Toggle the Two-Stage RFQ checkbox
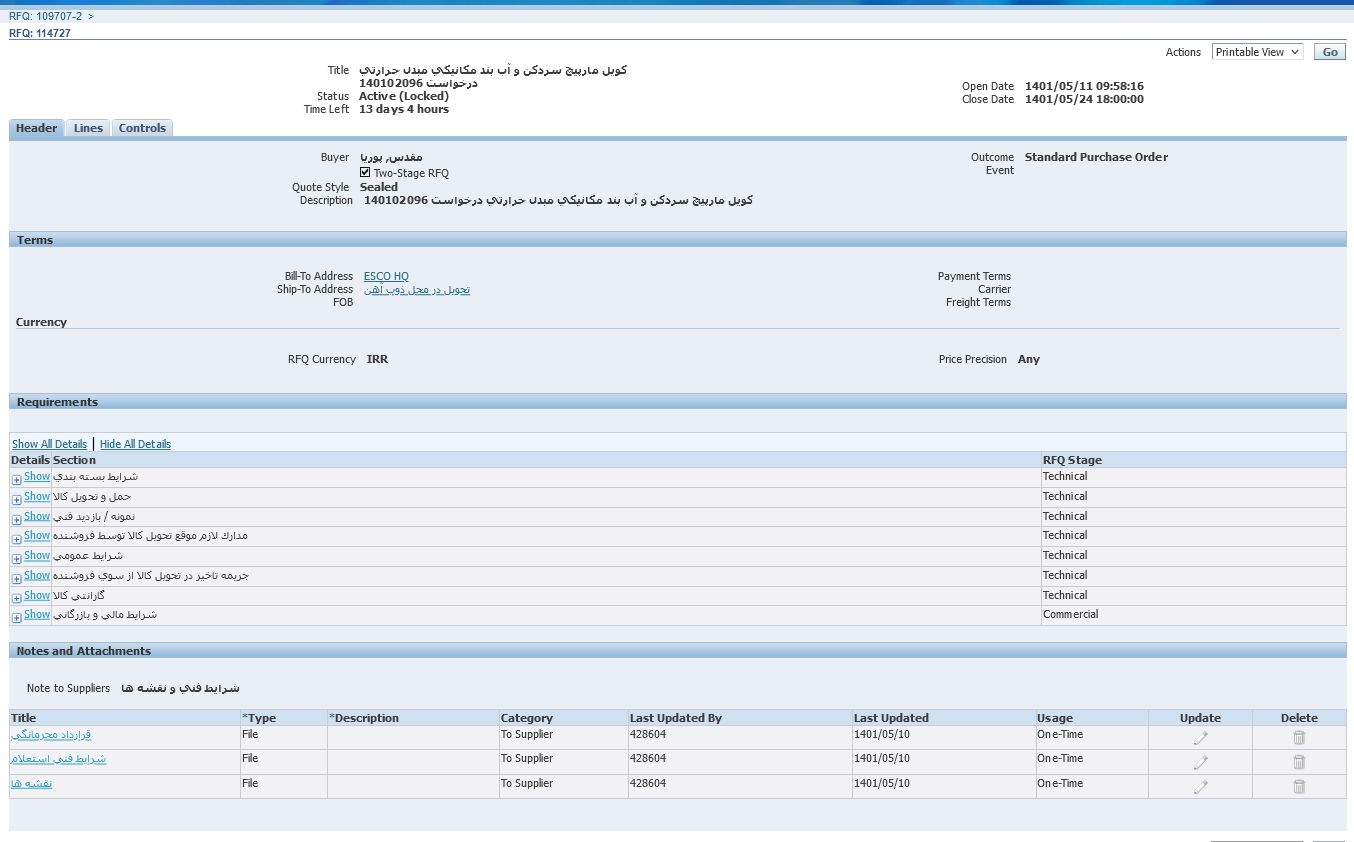Viewport: 1354px width, 842px height. [365, 173]
